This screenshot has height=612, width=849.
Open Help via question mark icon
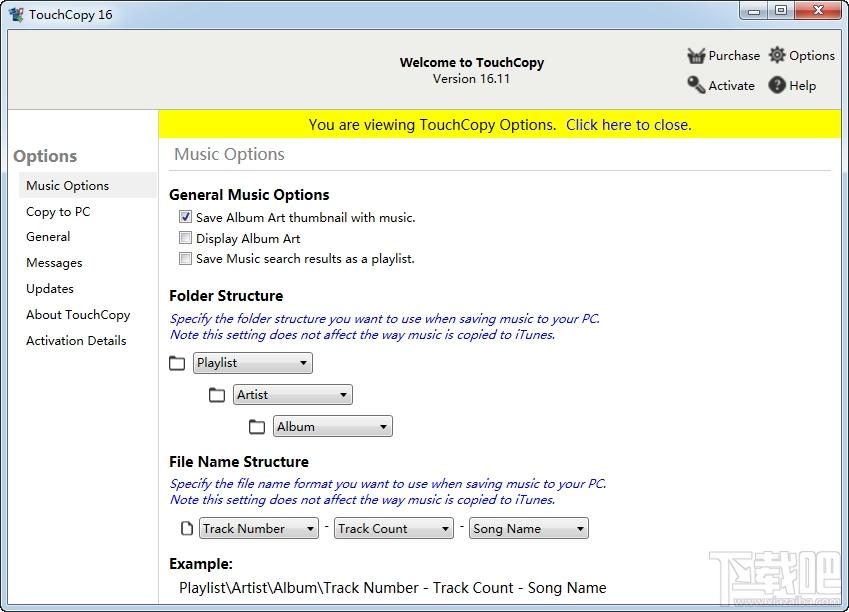pyautogui.click(x=777, y=86)
